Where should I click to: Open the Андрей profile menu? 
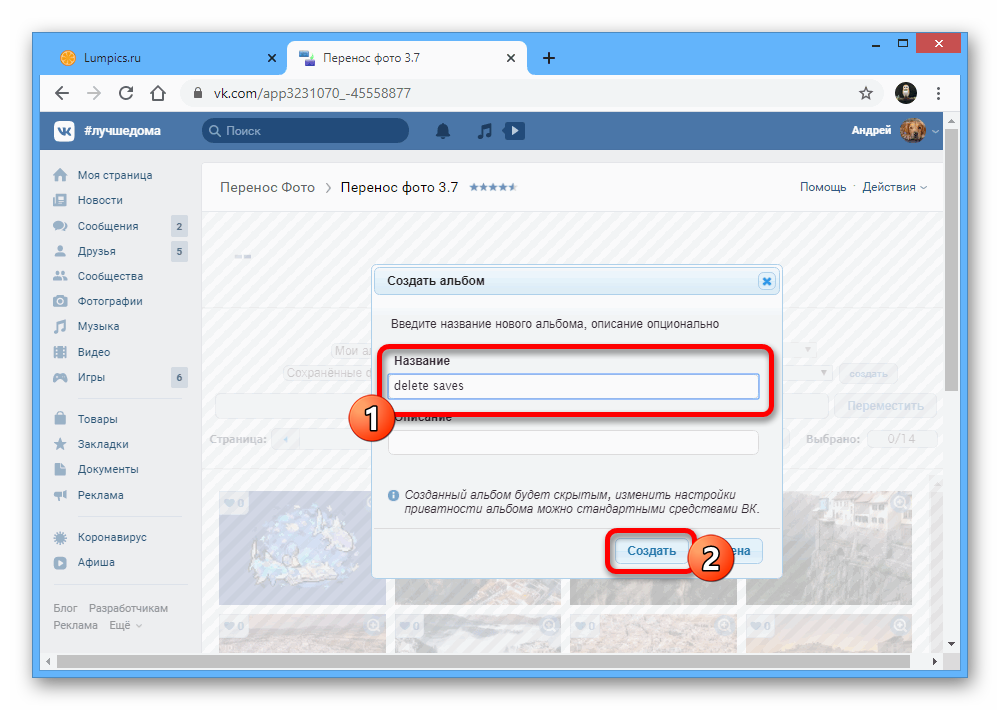click(894, 131)
